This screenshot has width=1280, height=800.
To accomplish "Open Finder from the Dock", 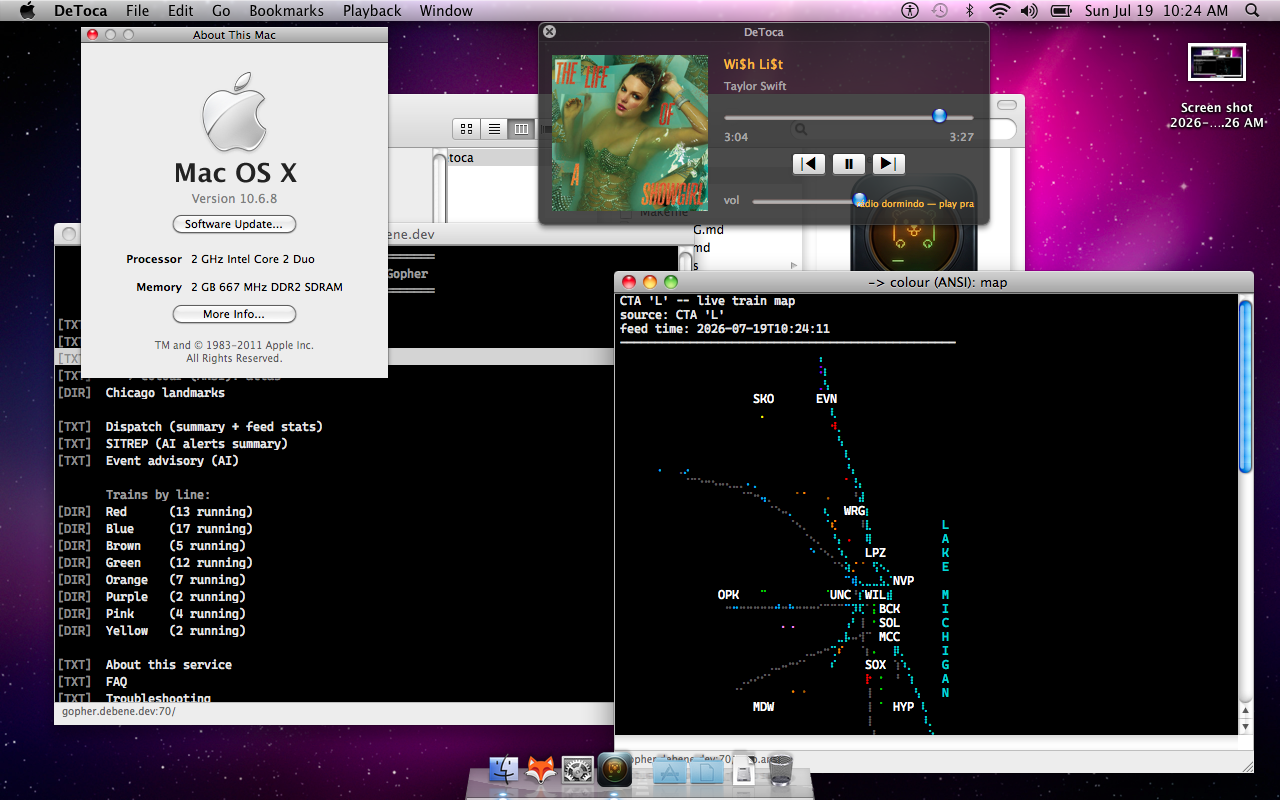I will [x=504, y=770].
